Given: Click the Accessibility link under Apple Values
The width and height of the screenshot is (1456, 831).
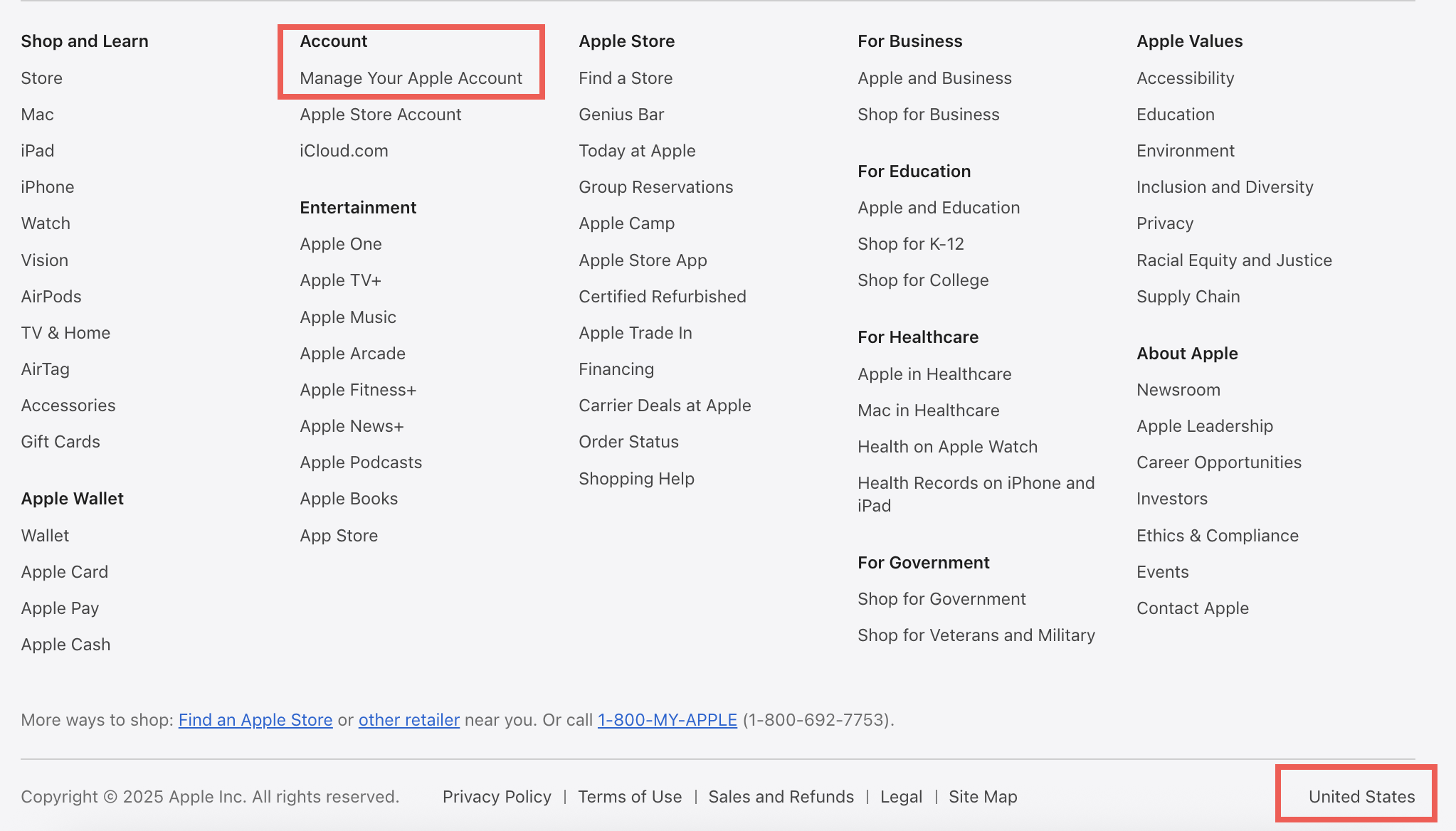Looking at the screenshot, I should [1185, 78].
